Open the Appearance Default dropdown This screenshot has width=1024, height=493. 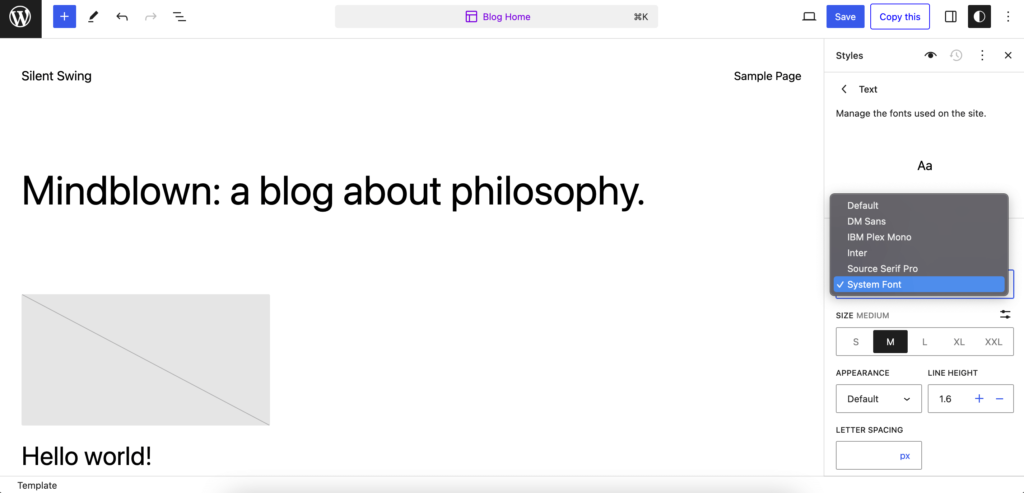pos(878,399)
